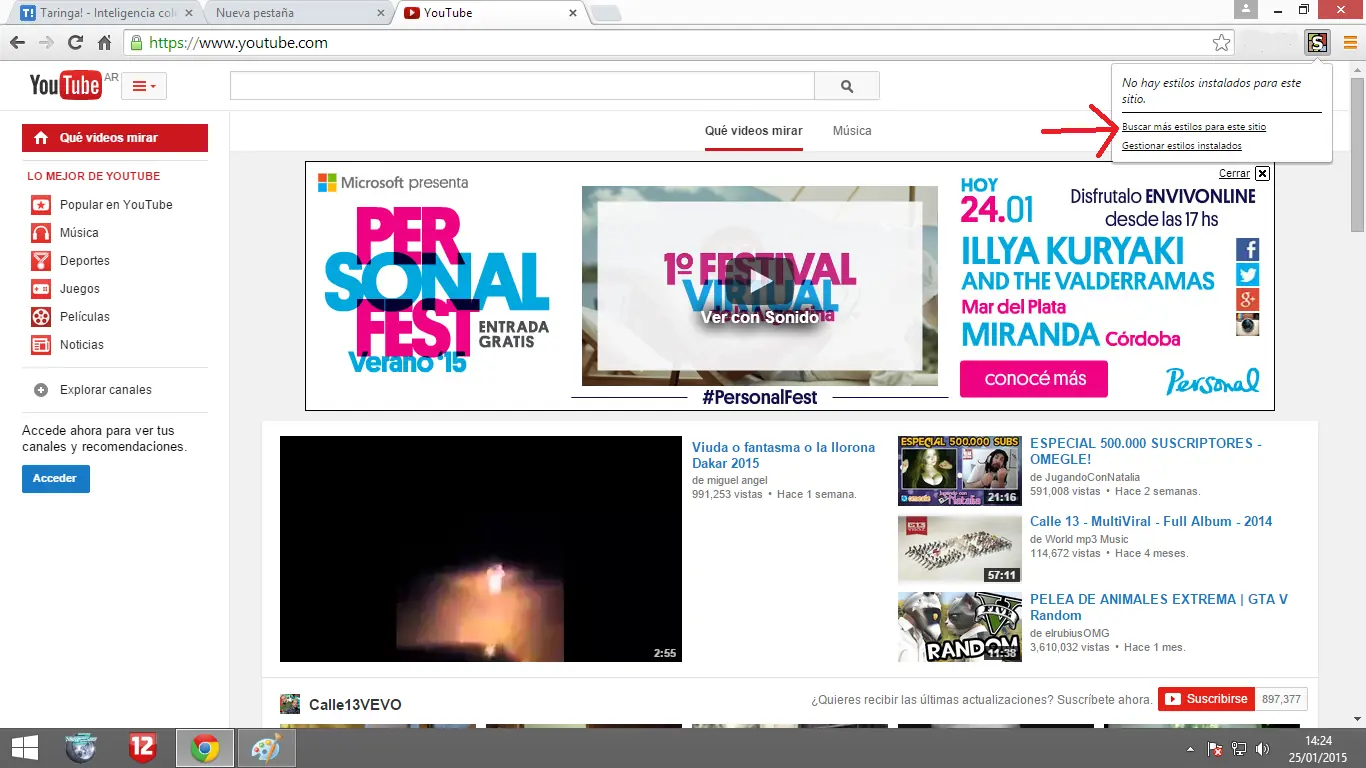
Task: Click the Chrome user profile button
Action: [x=1245, y=9]
